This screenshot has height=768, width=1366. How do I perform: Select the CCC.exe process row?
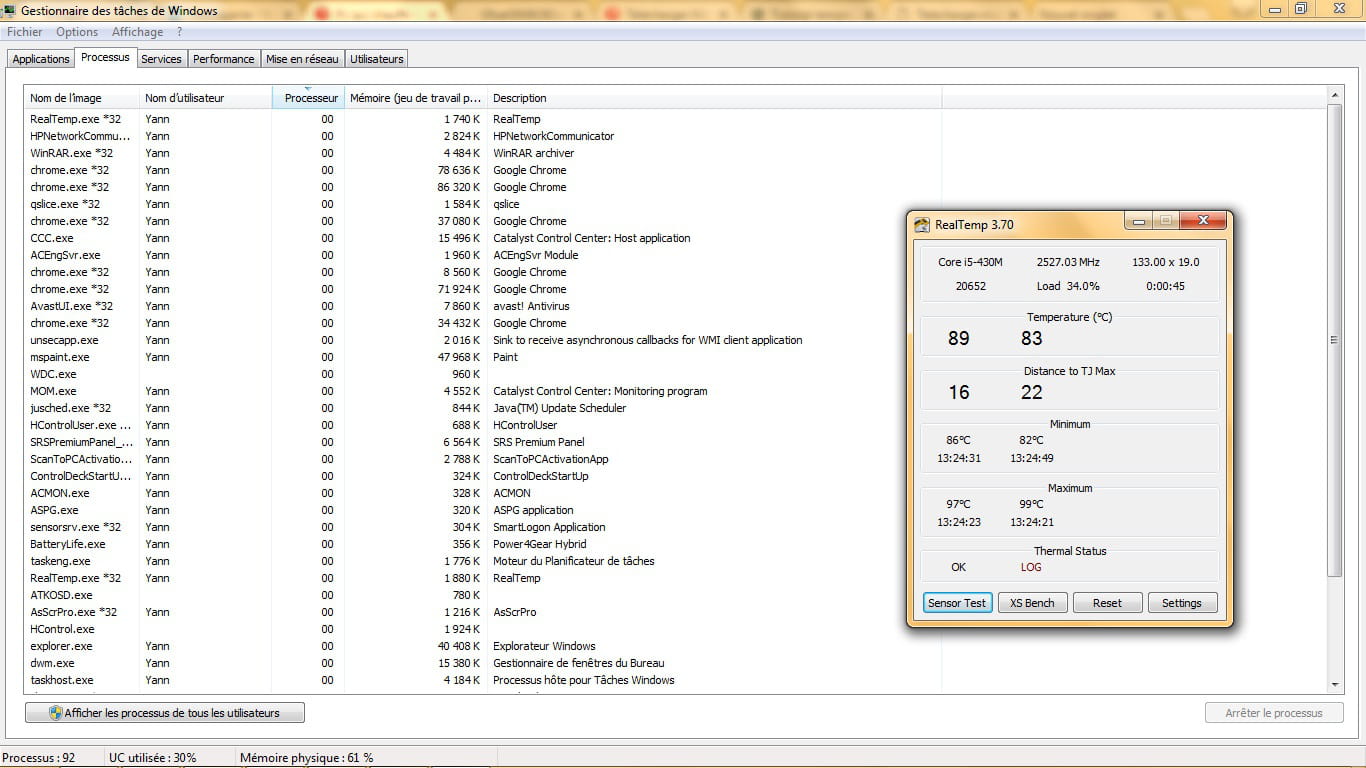coord(483,238)
